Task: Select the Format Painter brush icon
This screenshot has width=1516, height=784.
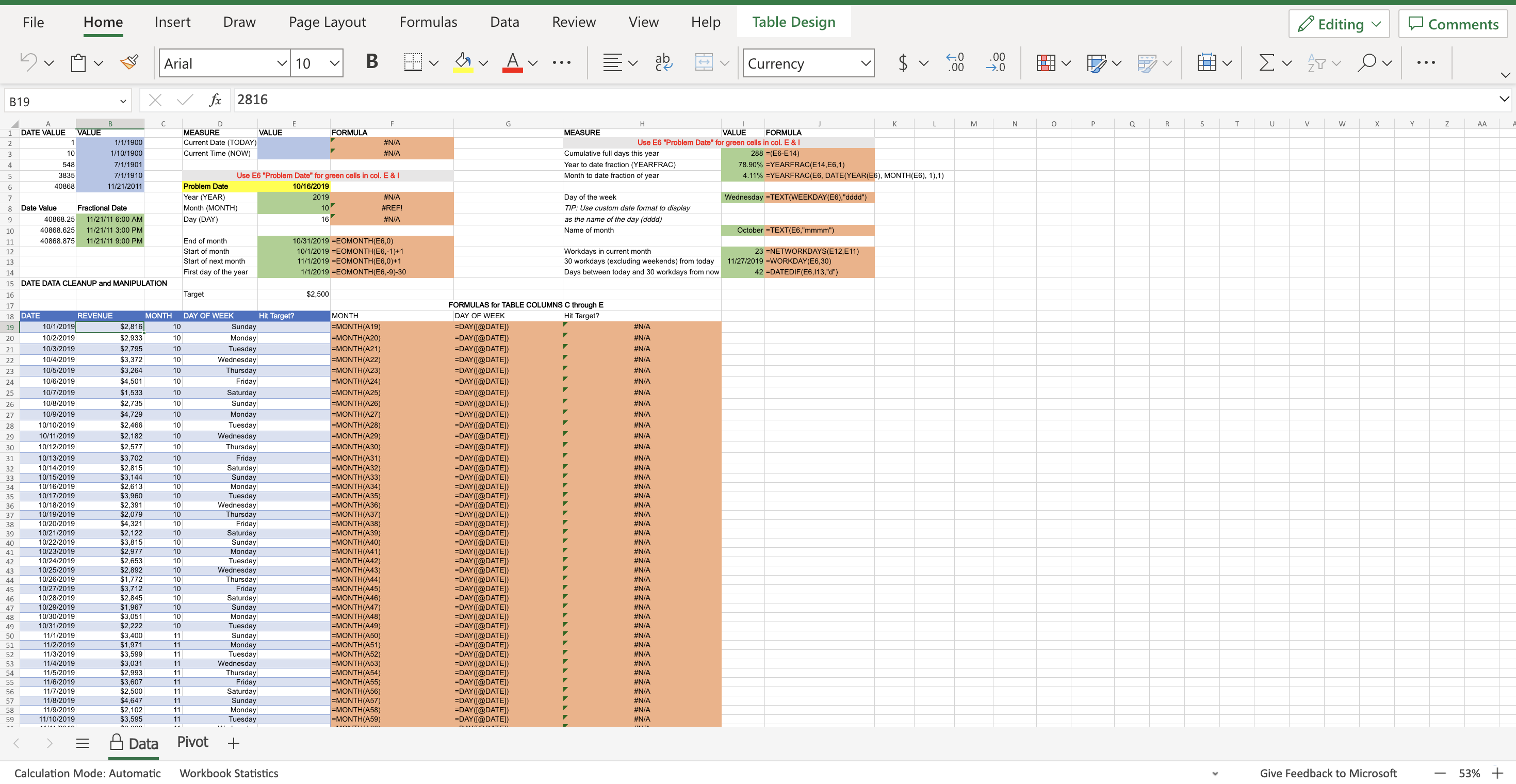Action: (129, 62)
